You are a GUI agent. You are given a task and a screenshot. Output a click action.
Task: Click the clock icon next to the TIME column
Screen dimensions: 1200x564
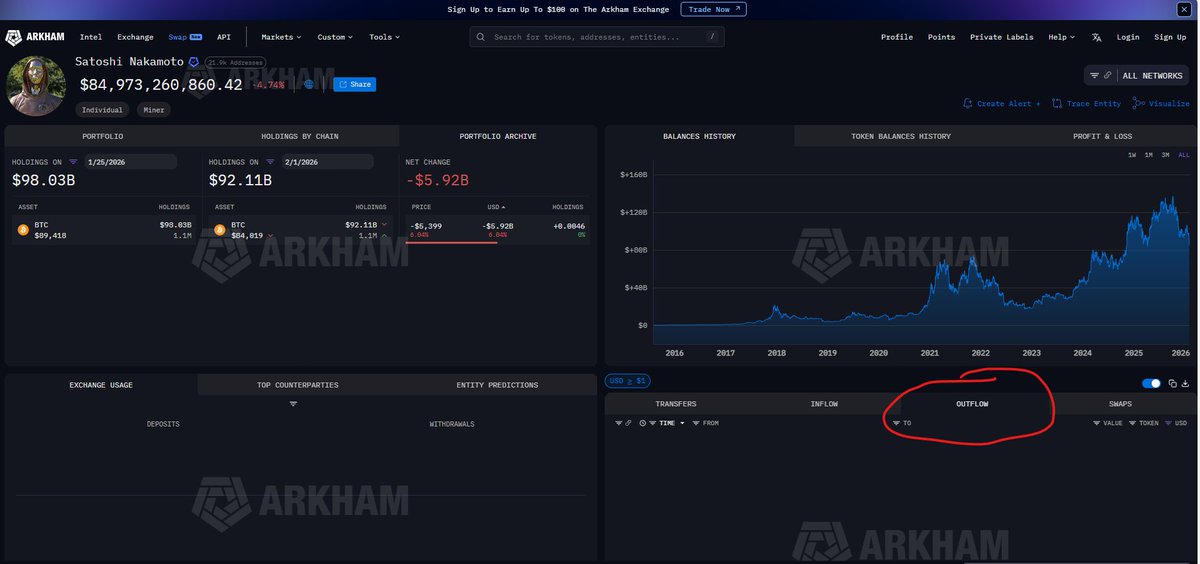click(x=642, y=423)
